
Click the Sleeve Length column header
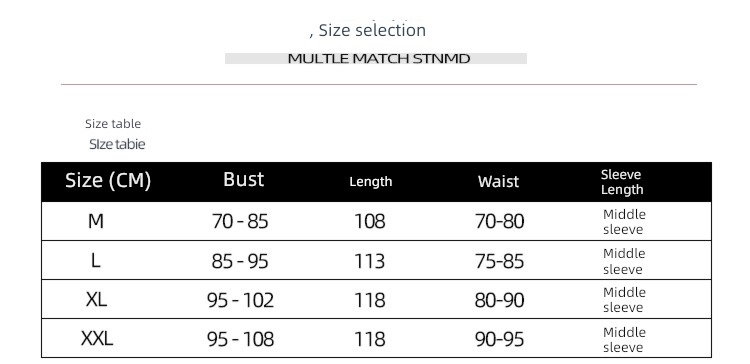[x=622, y=182]
